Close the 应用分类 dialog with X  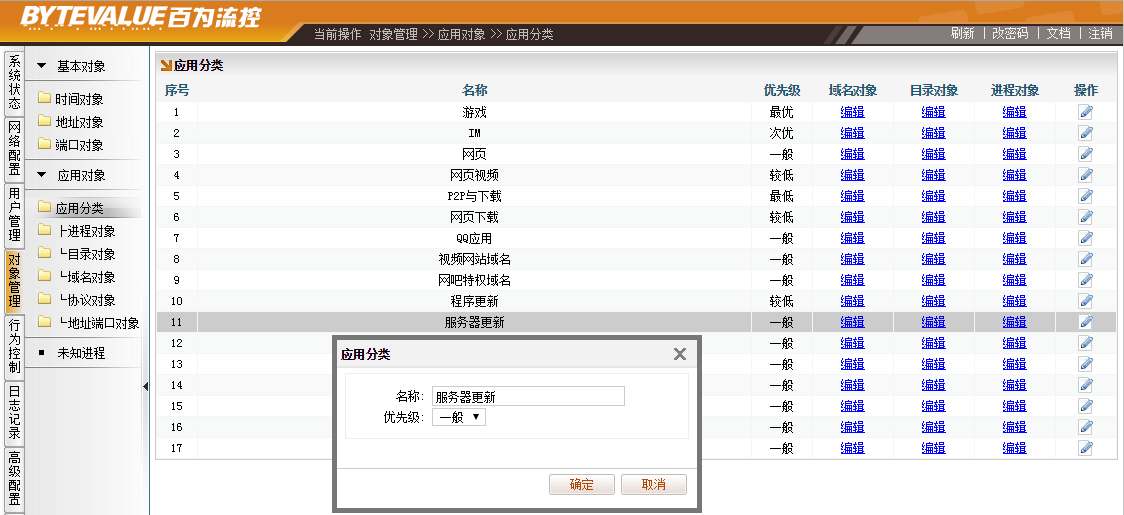click(x=680, y=354)
